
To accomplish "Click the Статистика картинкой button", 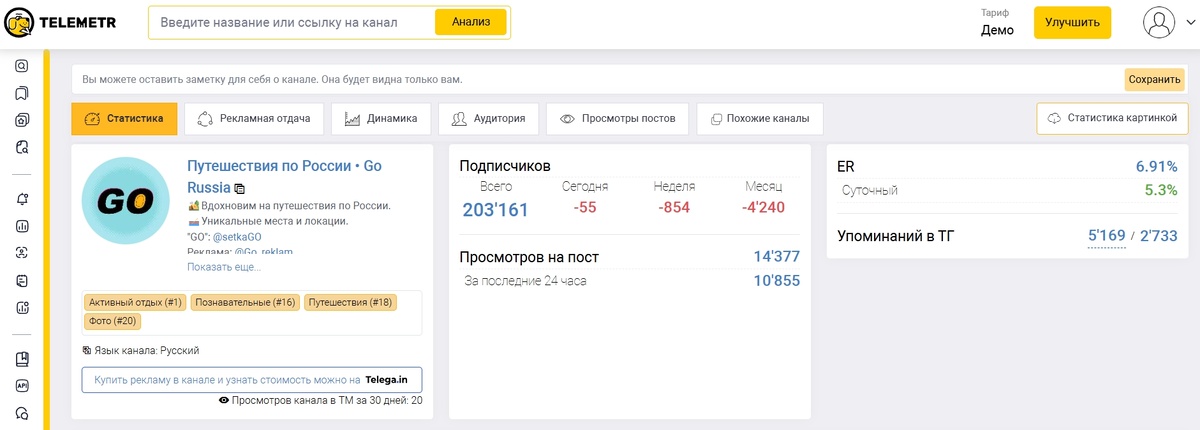I will (1114, 118).
